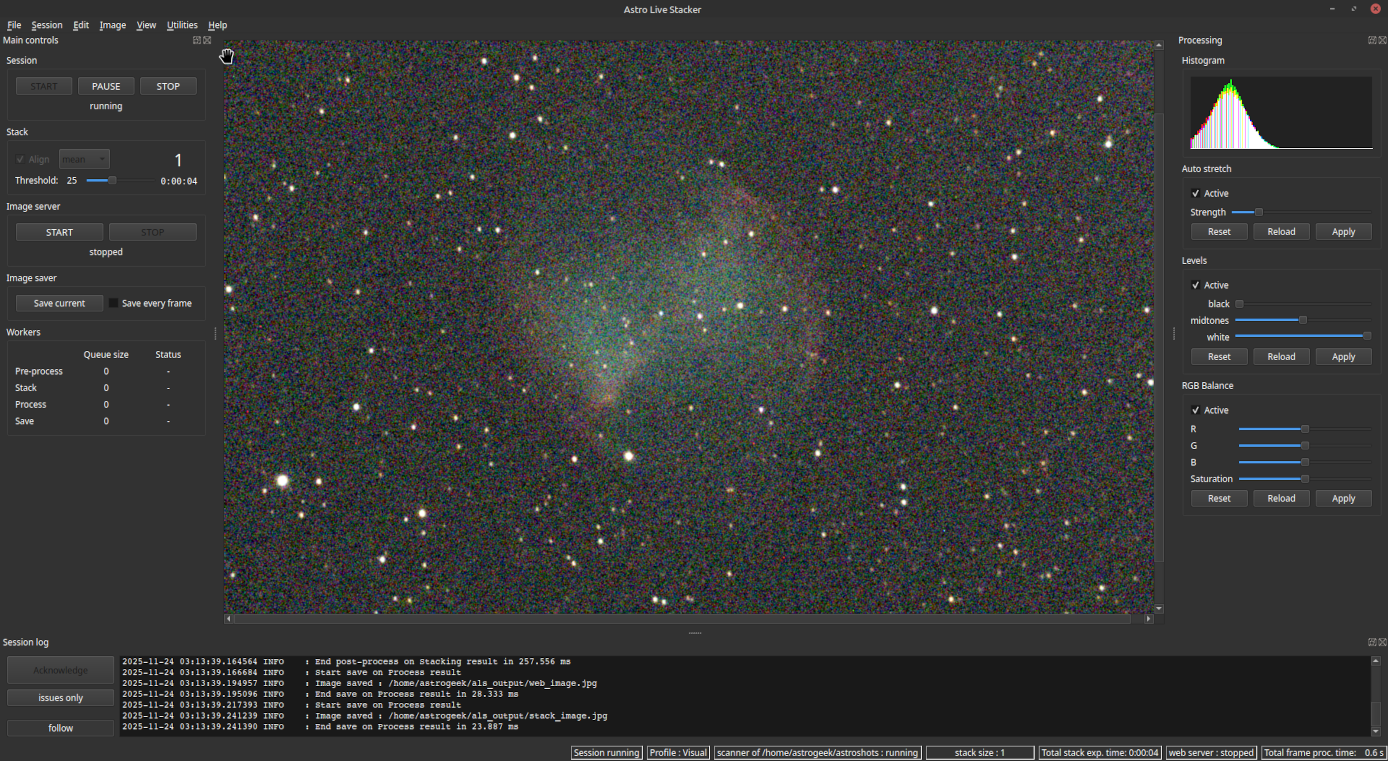Click the 'Session running' status indicator
1388x761 pixels.
coord(606,752)
